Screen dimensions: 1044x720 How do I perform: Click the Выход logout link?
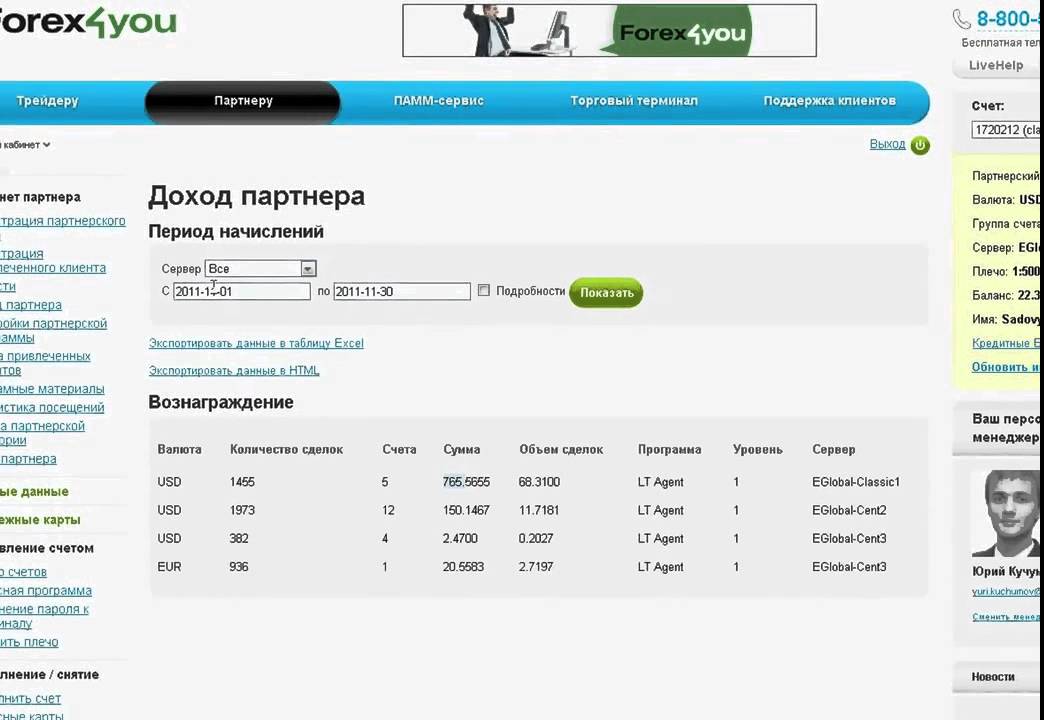coord(888,144)
